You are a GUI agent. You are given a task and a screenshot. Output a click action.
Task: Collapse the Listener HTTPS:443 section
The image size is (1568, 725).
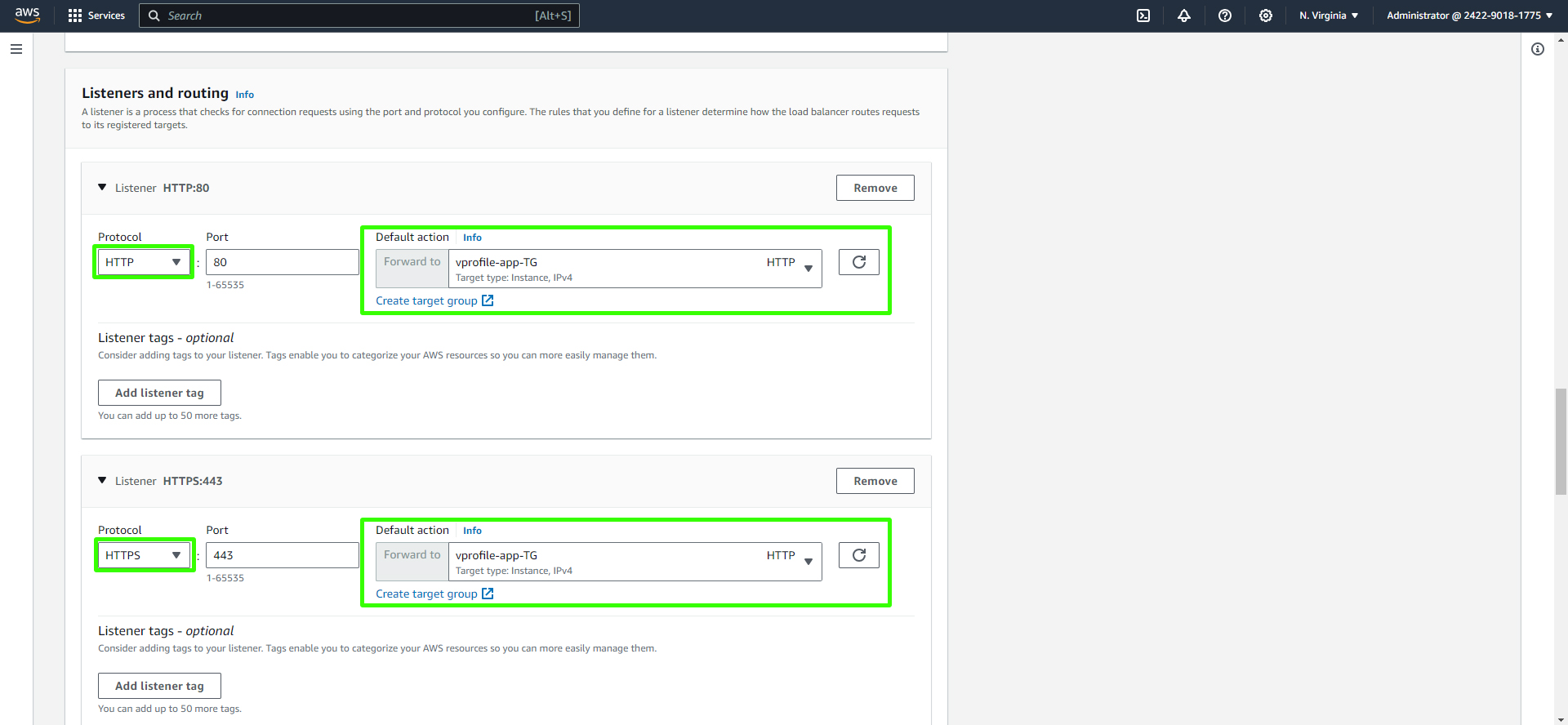tap(102, 480)
